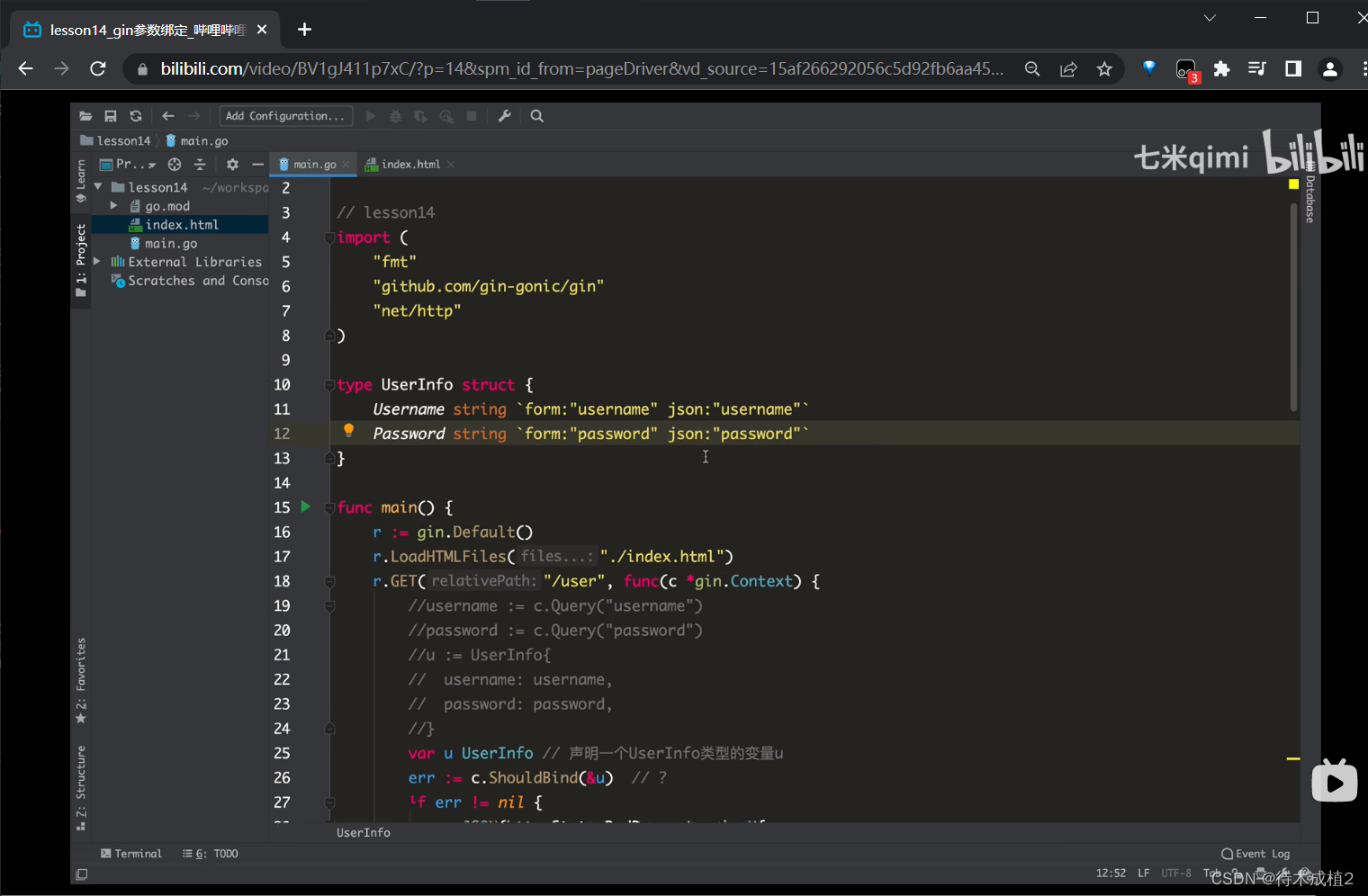Screen dimensions: 1368x896
Task: Expand the go.mod tree node
Action: [x=113, y=206]
